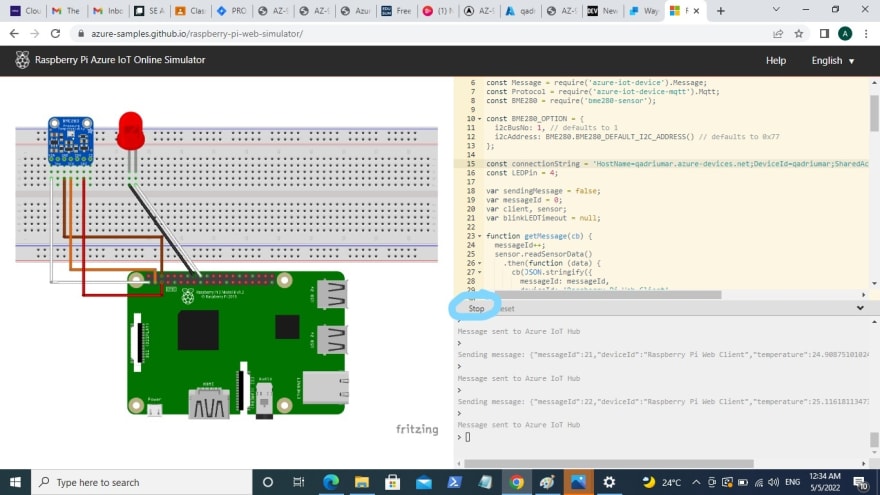This screenshot has width=880, height=495.
Task: Open the weather widget showing 24°C
Action: 662,482
